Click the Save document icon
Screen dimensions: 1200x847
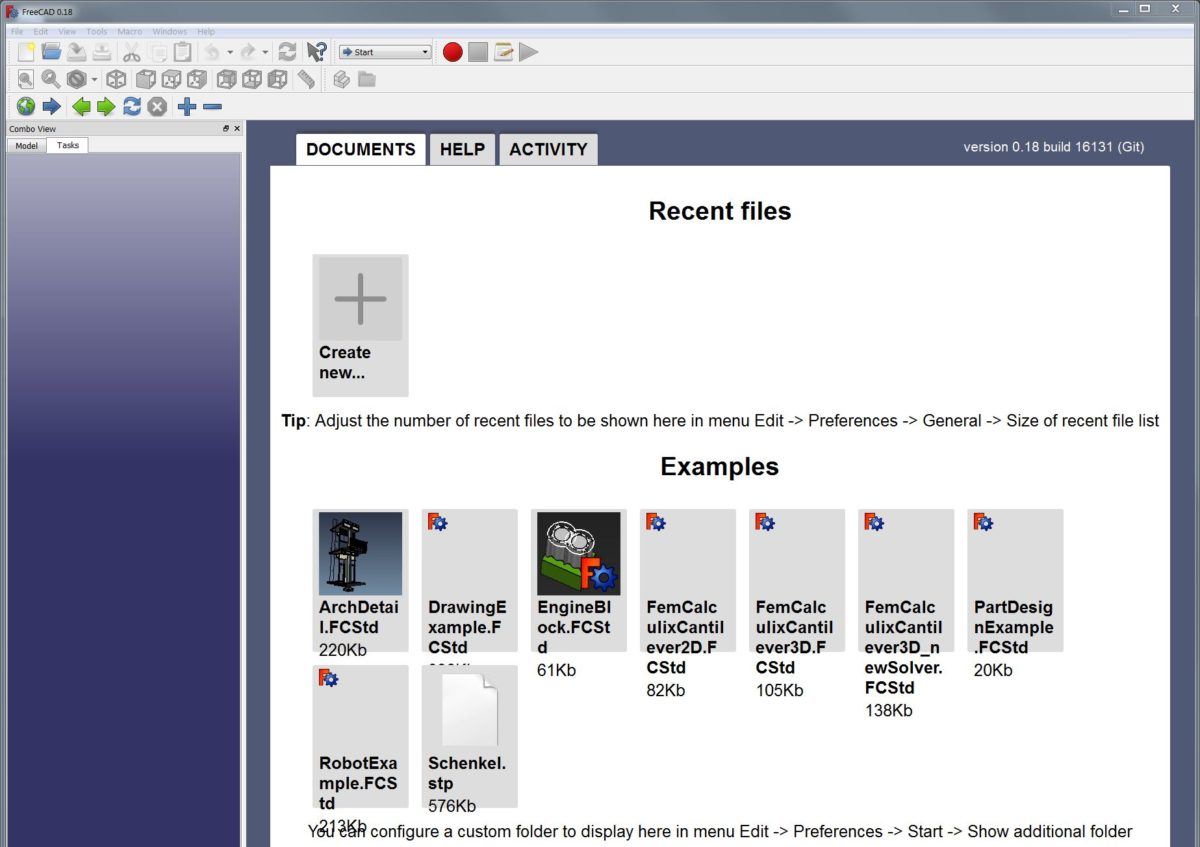coord(77,52)
